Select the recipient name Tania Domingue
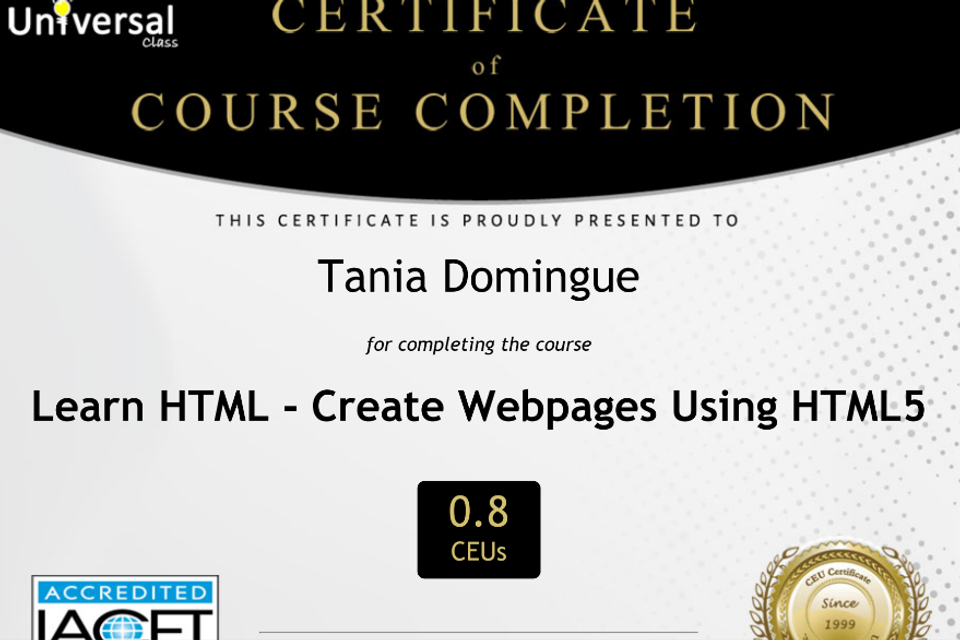The height and width of the screenshot is (640, 960). (478, 277)
